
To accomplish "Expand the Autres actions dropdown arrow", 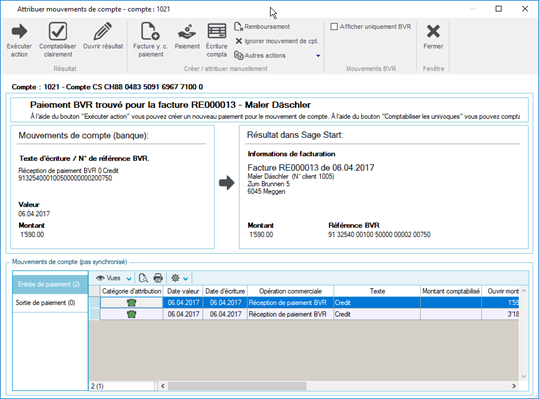I will (318, 56).
